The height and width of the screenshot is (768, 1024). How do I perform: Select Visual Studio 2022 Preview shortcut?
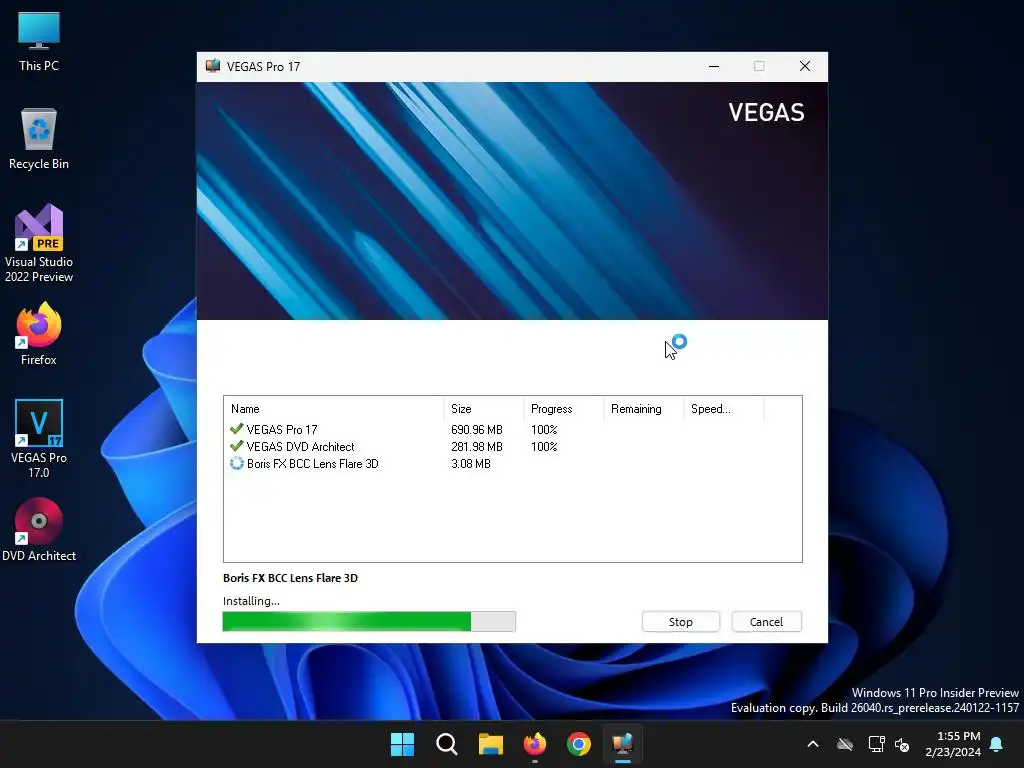tap(39, 244)
